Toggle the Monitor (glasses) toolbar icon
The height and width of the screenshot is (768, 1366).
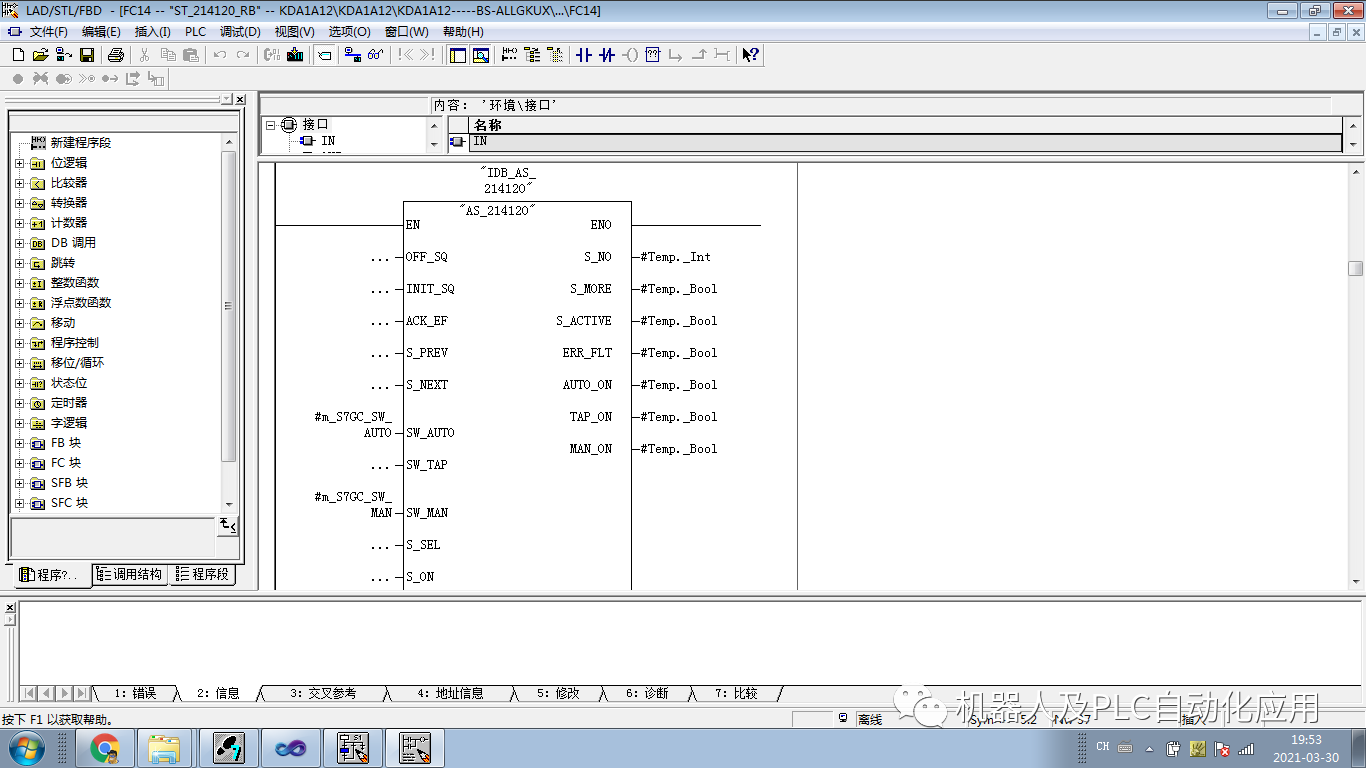pos(375,55)
